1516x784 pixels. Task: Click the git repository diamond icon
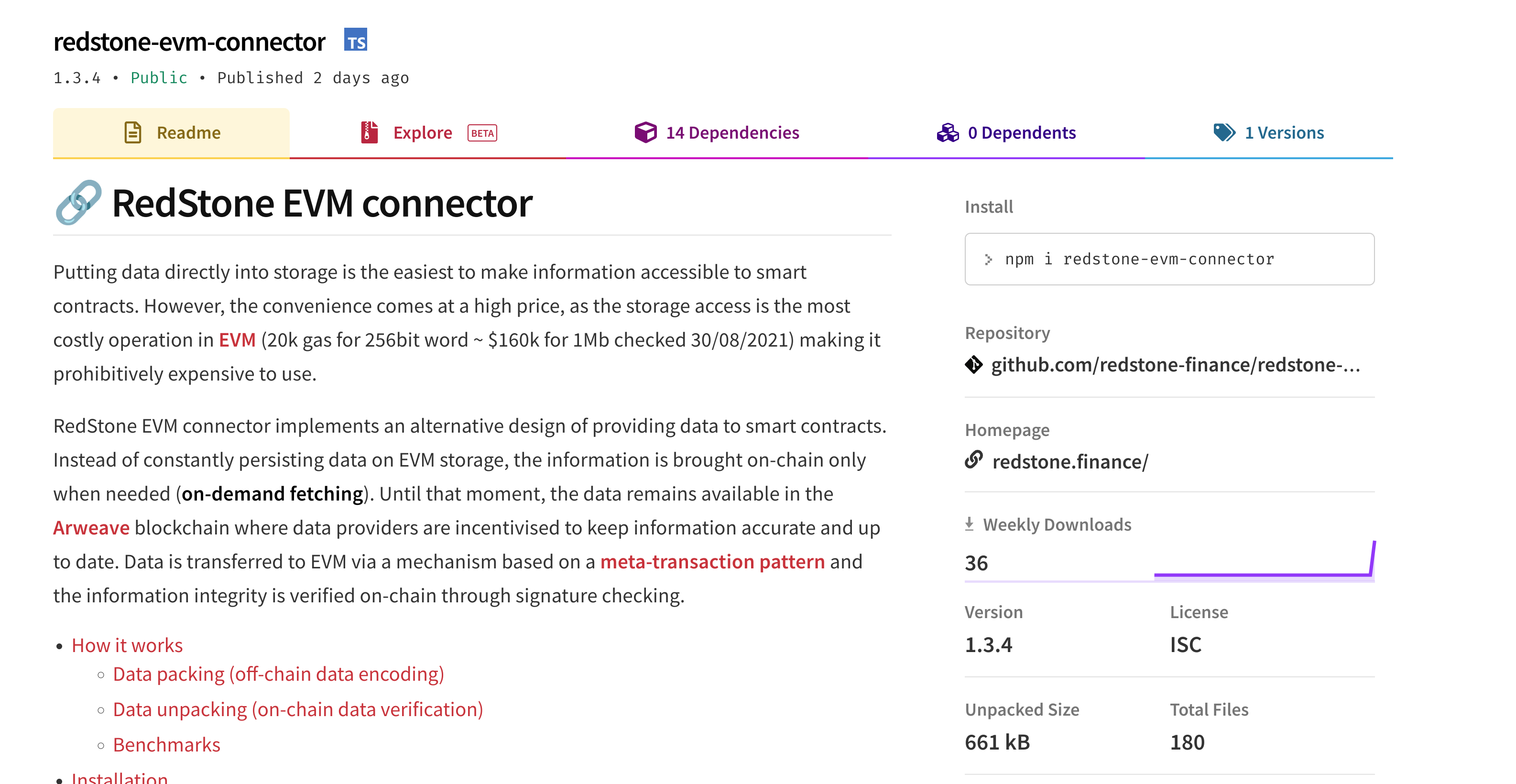(x=974, y=365)
